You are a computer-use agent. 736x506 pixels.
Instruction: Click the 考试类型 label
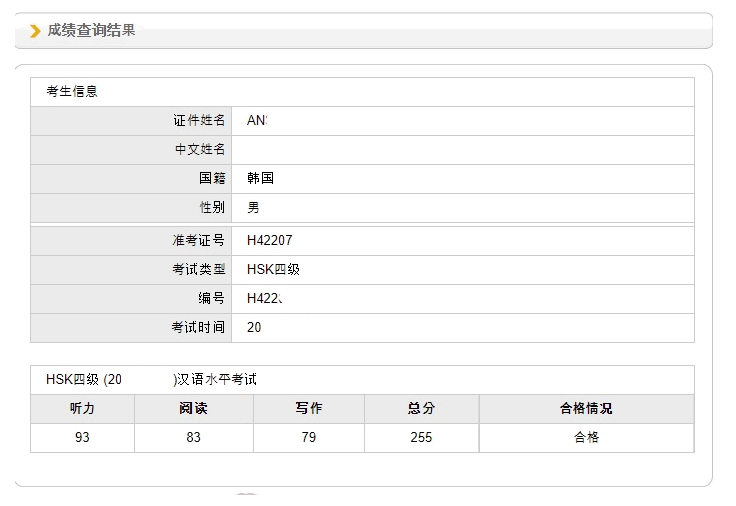tap(199, 269)
